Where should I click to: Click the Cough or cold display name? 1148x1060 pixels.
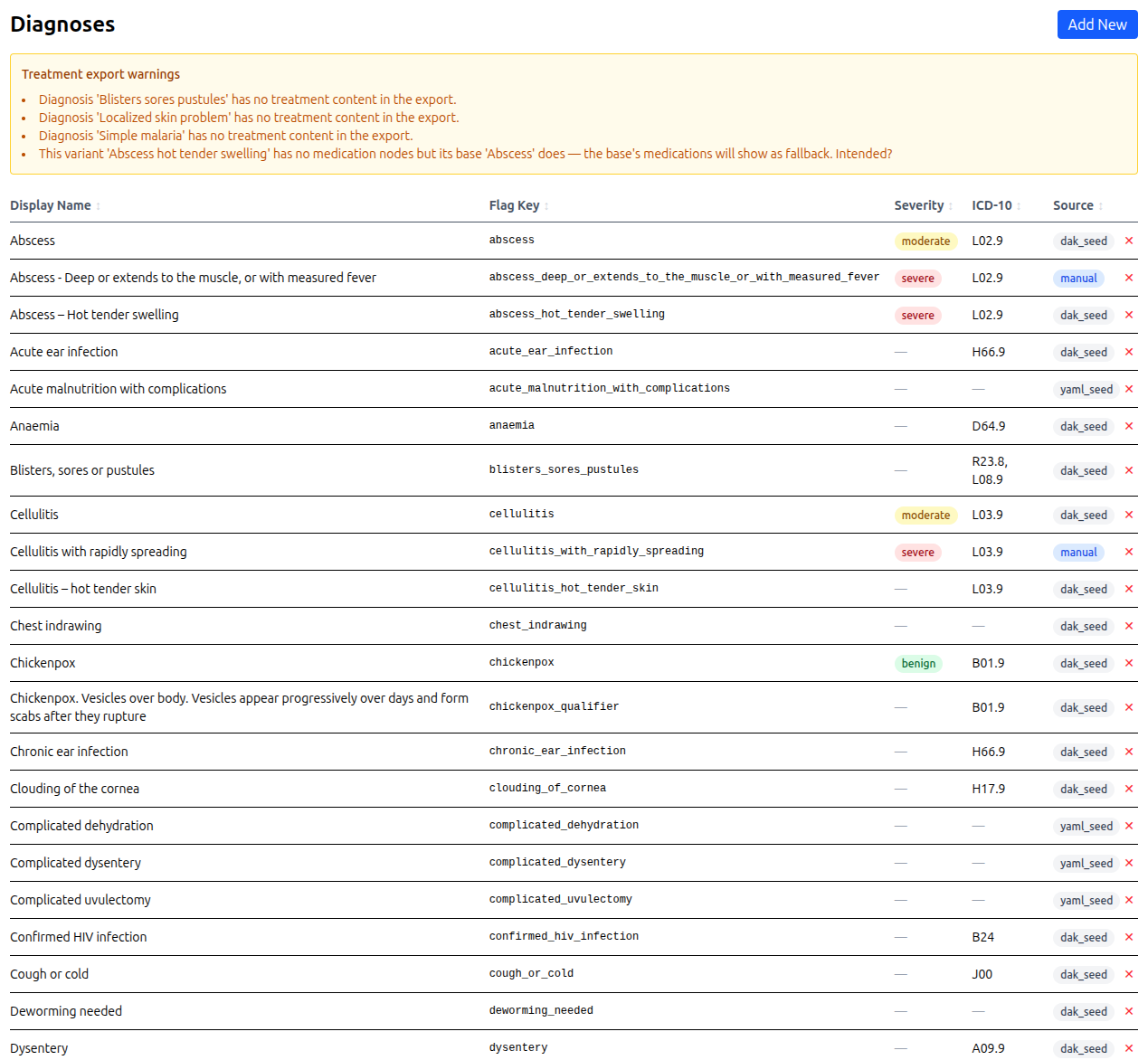click(49, 974)
